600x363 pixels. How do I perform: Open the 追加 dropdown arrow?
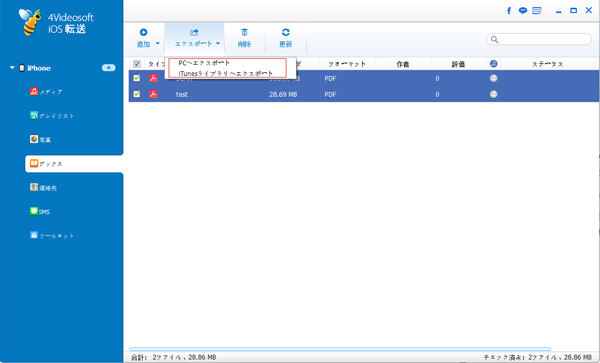pyautogui.click(x=157, y=44)
